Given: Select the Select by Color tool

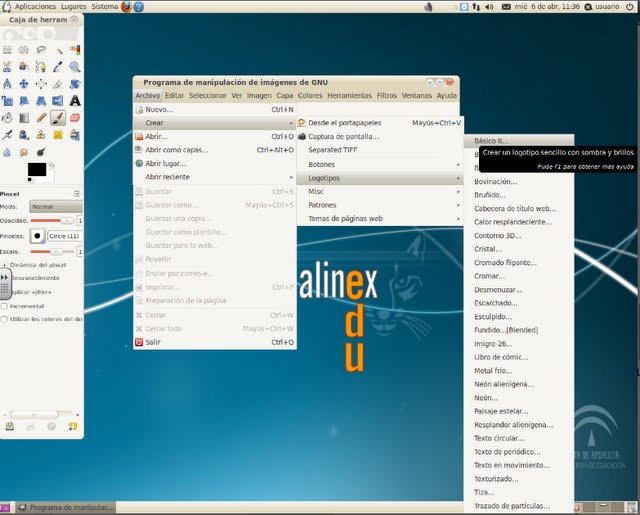Looking at the screenshot, I should tap(75, 50).
